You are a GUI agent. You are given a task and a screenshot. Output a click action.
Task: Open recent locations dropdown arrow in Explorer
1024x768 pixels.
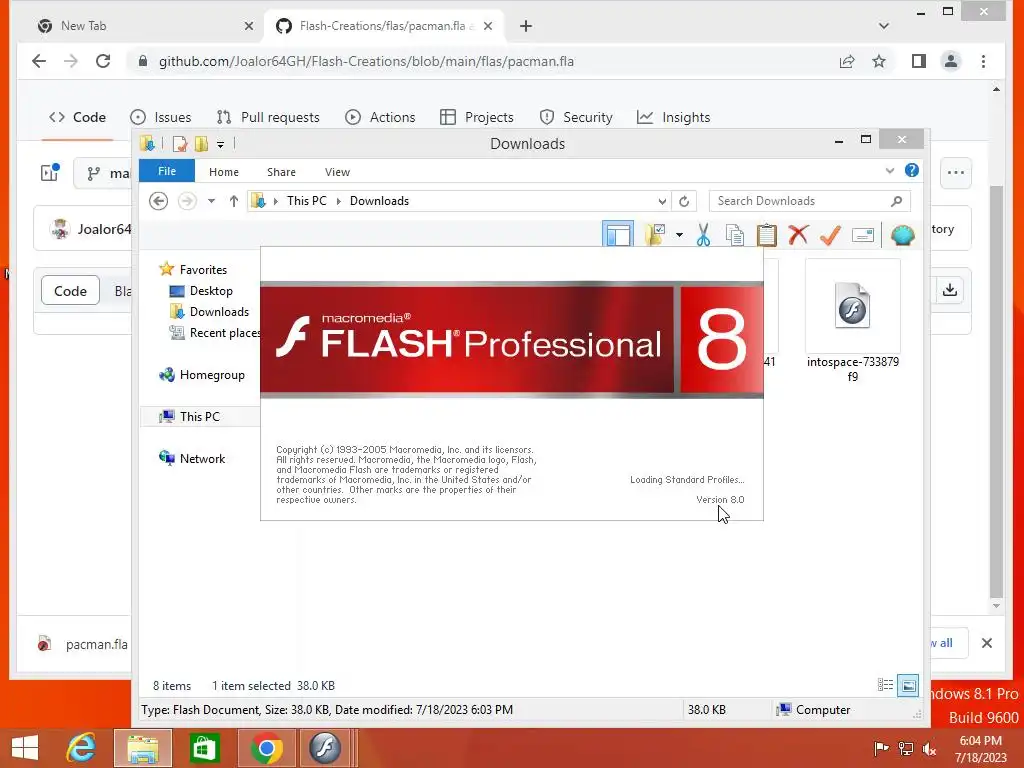click(x=211, y=201)
